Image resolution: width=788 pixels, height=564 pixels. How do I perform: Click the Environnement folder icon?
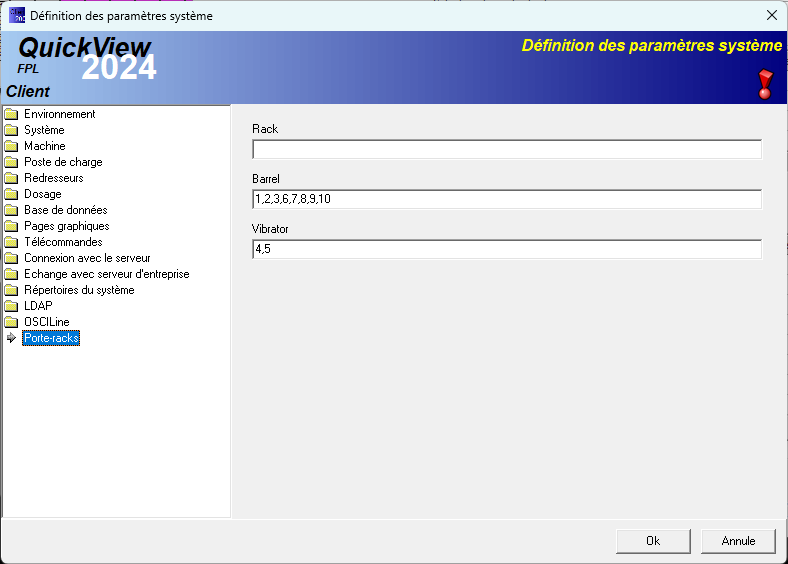pyautogui.click(x=11, y=114)
